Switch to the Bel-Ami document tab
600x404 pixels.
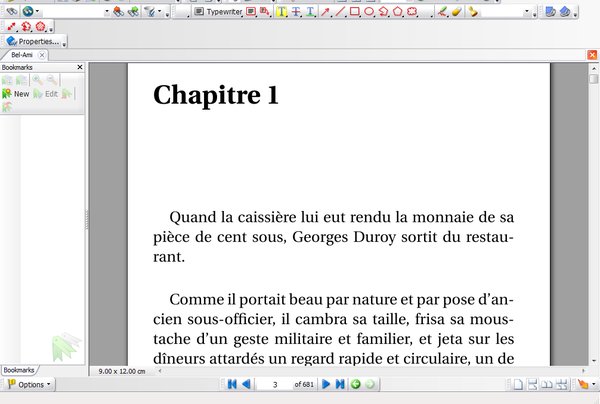22,55
